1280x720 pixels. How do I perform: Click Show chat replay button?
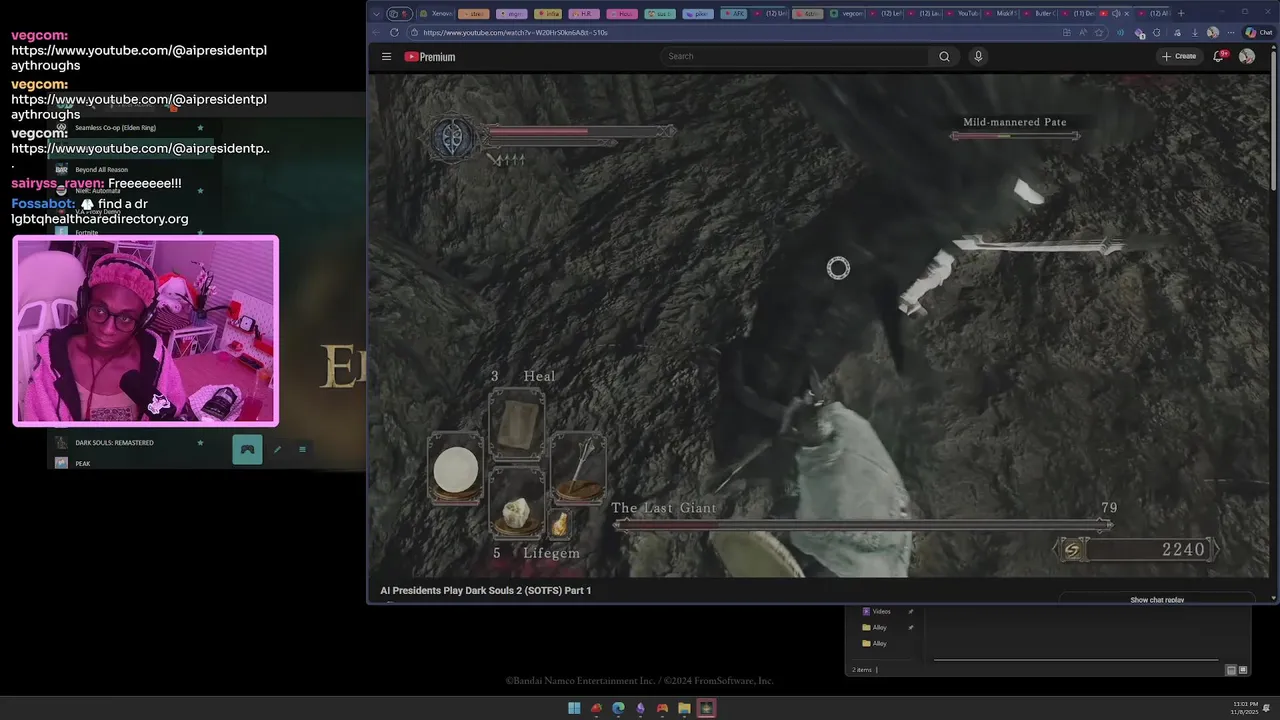(1157, 599)
